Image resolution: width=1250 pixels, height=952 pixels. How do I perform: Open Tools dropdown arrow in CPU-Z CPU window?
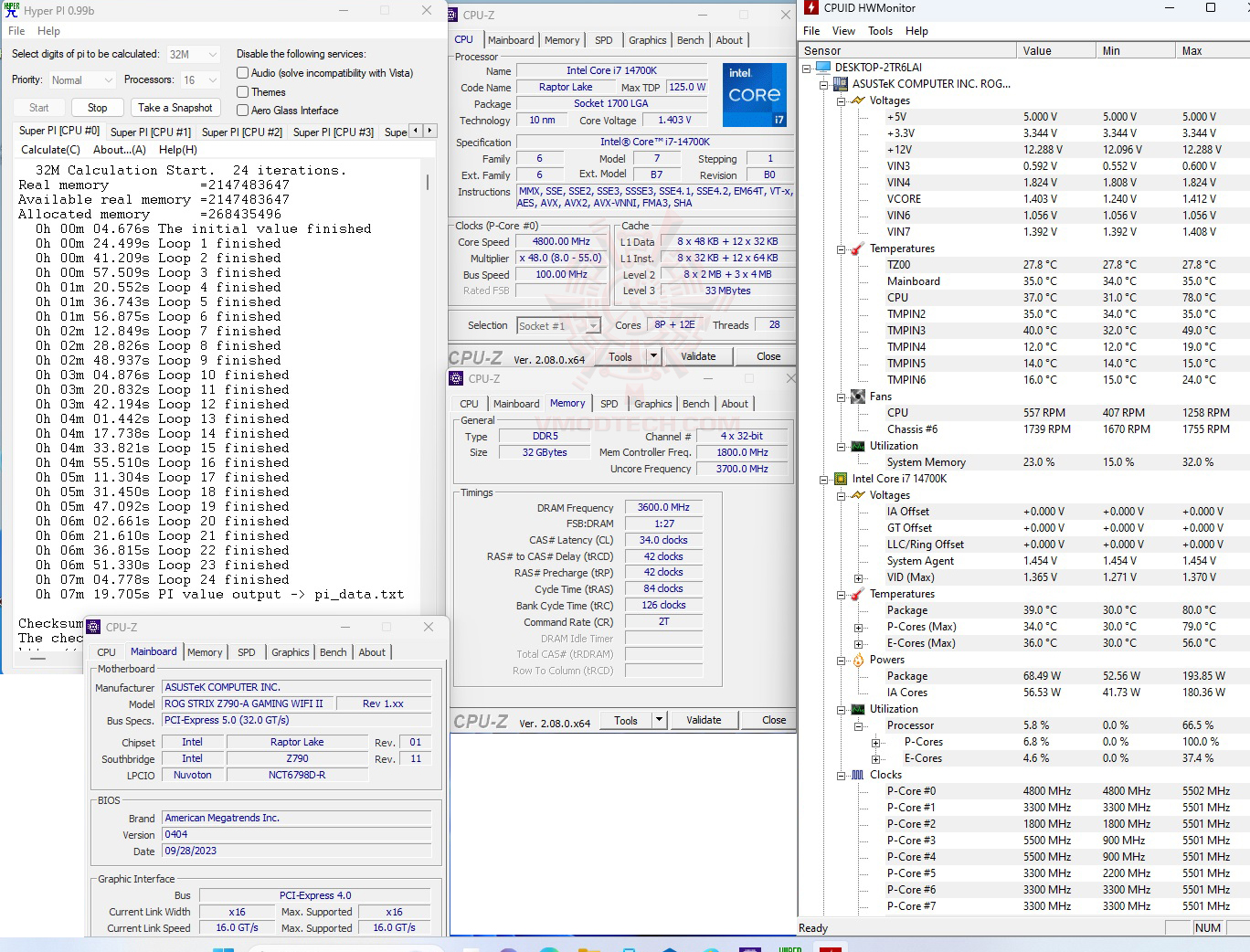tap(654, 356)
